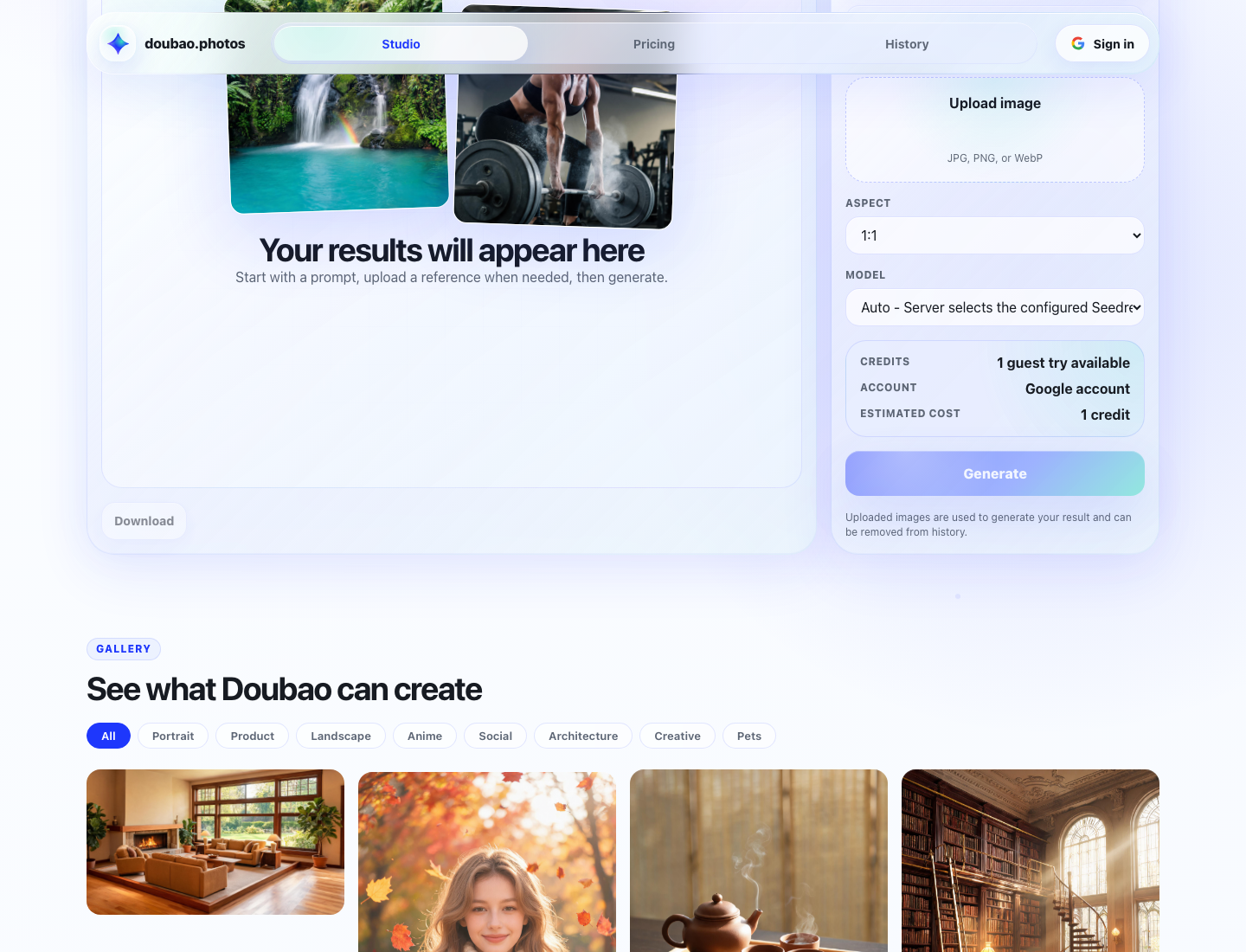
Task: Expand the Model selection dropdown
Action: (x=995, y=307)
